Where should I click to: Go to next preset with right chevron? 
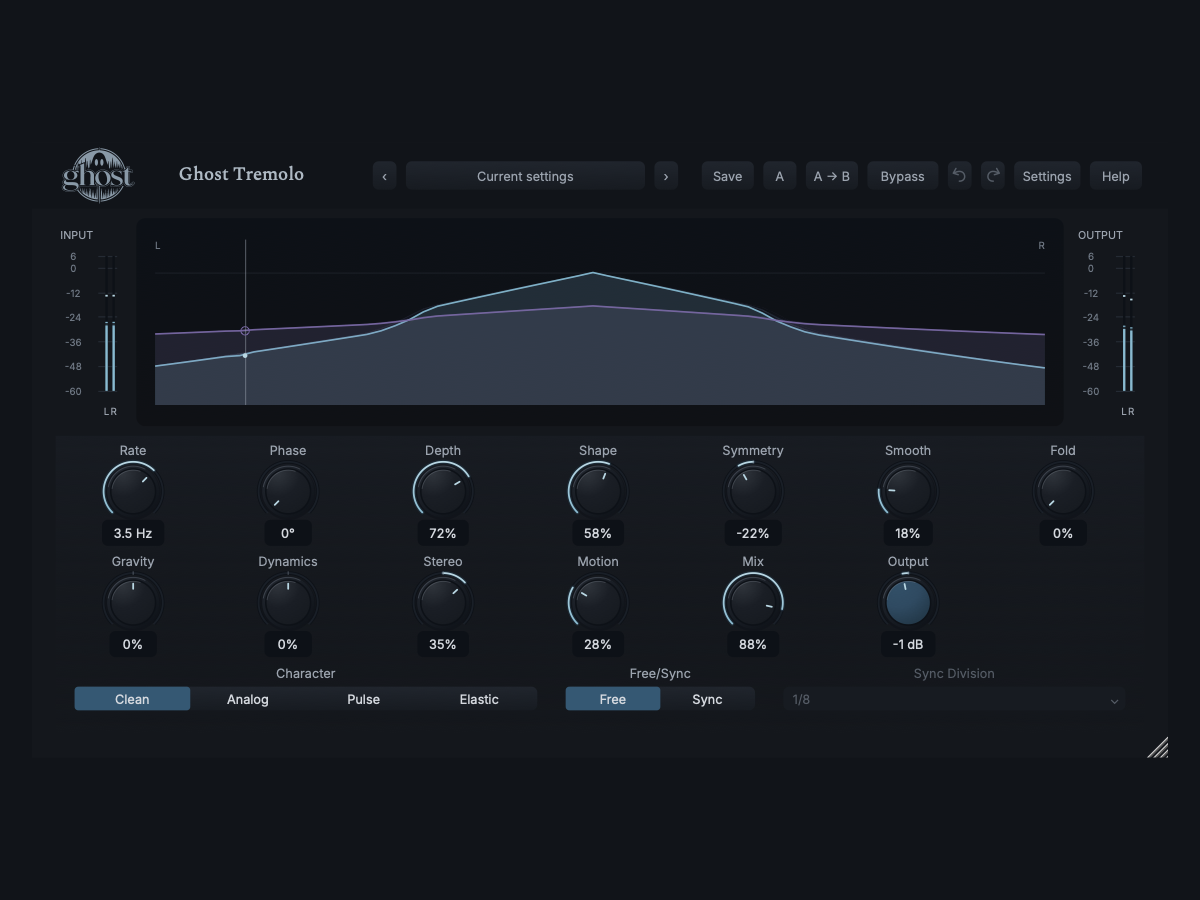tap(666, 176)
